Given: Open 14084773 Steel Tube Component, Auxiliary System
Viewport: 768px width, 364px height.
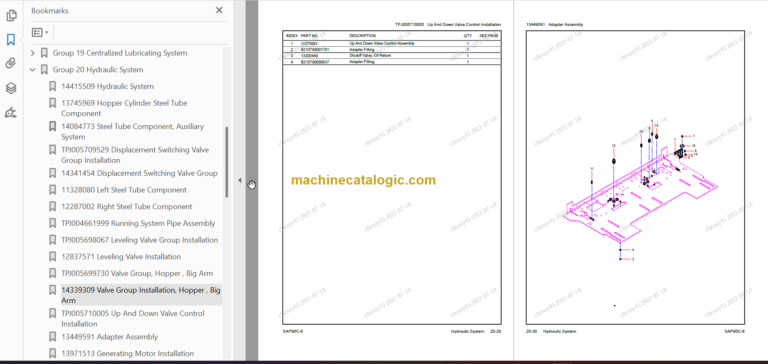Looking at the screenshot, I should 132,131.
